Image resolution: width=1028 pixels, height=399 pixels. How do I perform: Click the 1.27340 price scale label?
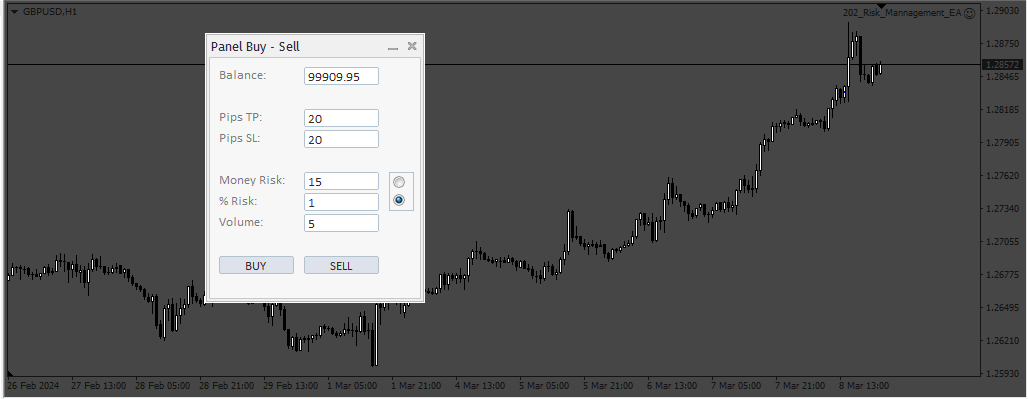pyautogui.click(x=1002, y=209)
